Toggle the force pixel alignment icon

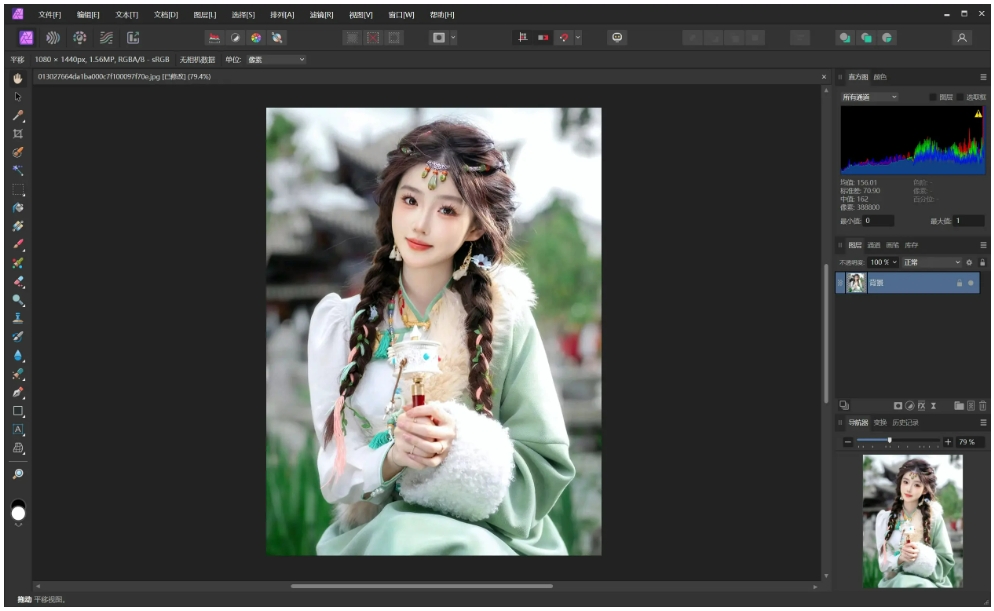point(522,38)
